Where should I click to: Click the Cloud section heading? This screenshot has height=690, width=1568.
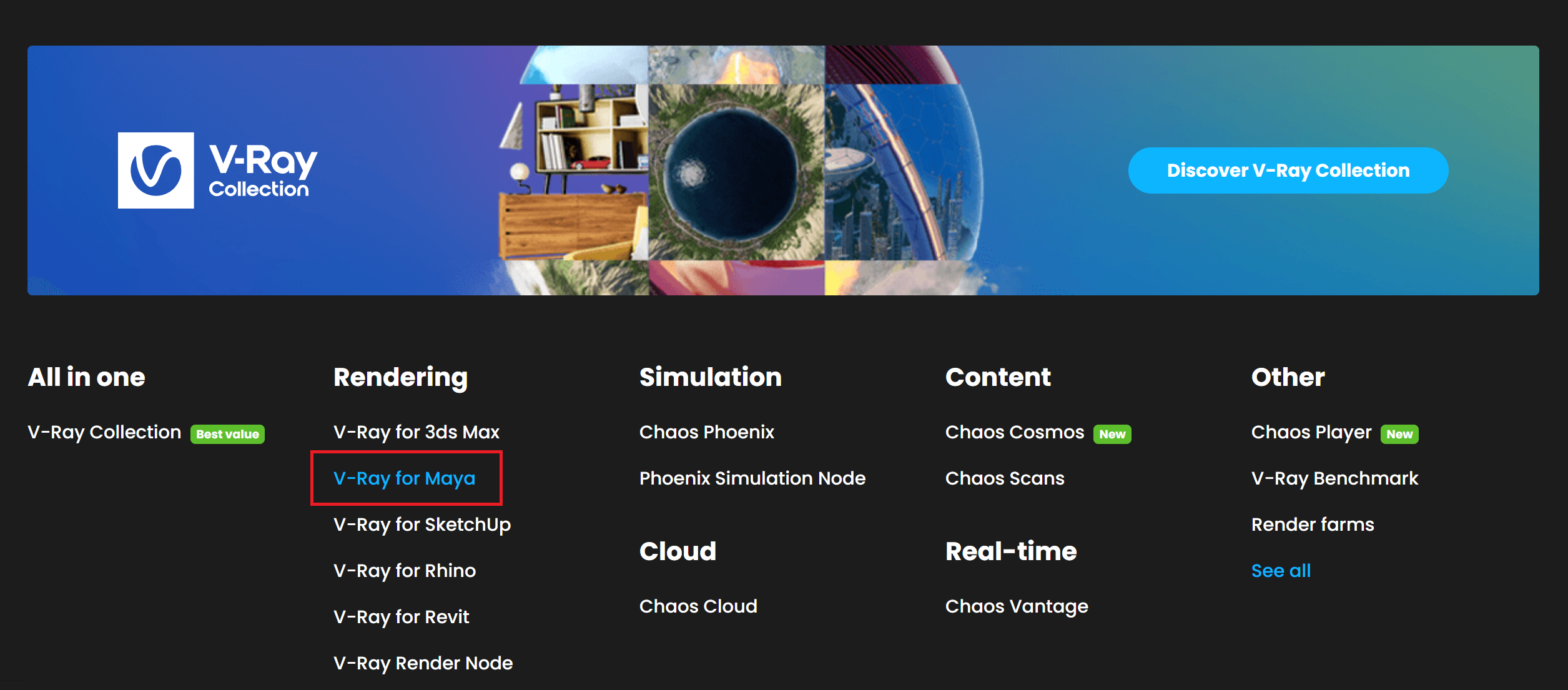click(678, 551)
